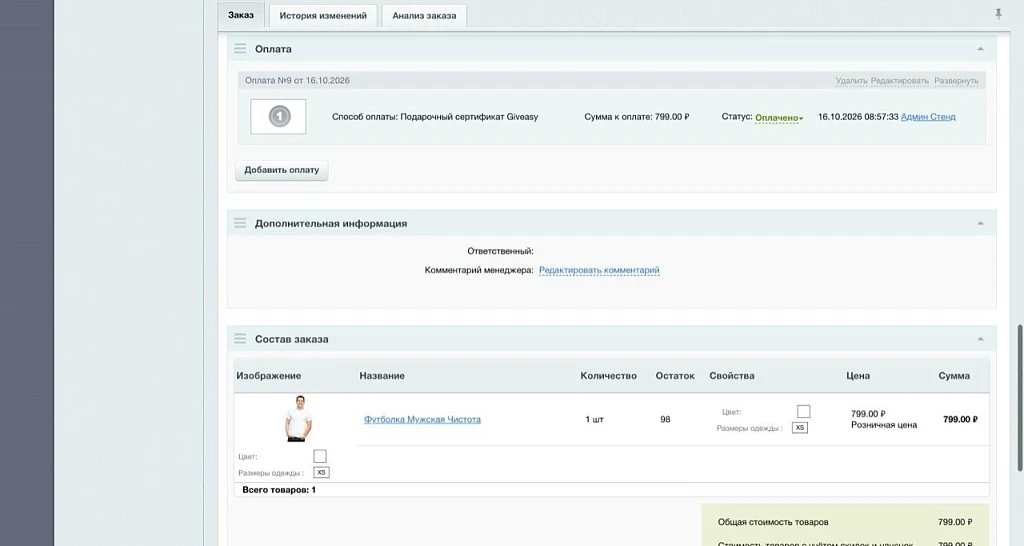
Task: Open the Анализ заказа tab
Action: click(424, 16)
